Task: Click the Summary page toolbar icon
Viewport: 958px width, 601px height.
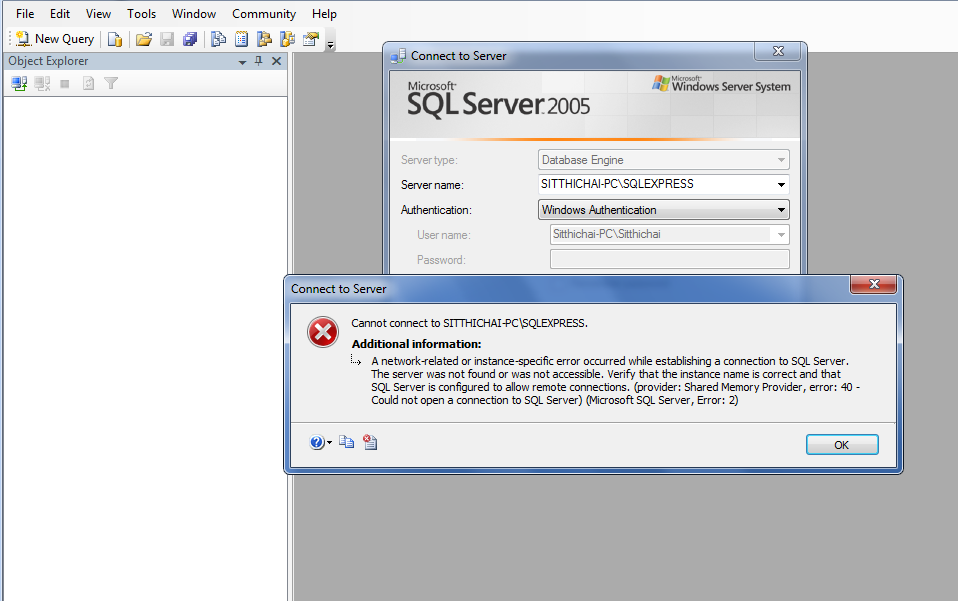Action: 241,39
